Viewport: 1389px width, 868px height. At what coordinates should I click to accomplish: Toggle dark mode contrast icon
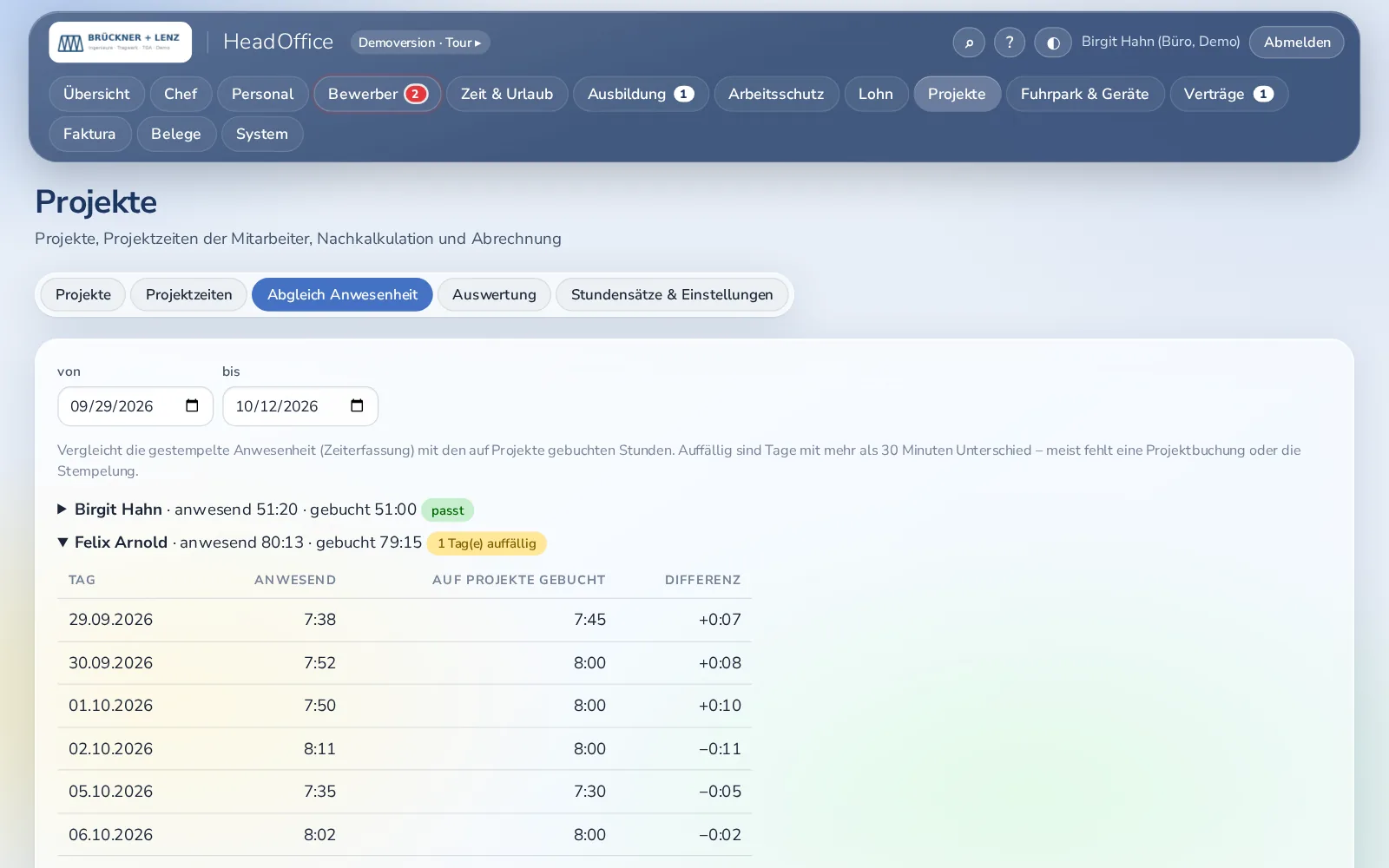tap(1052, 42)
